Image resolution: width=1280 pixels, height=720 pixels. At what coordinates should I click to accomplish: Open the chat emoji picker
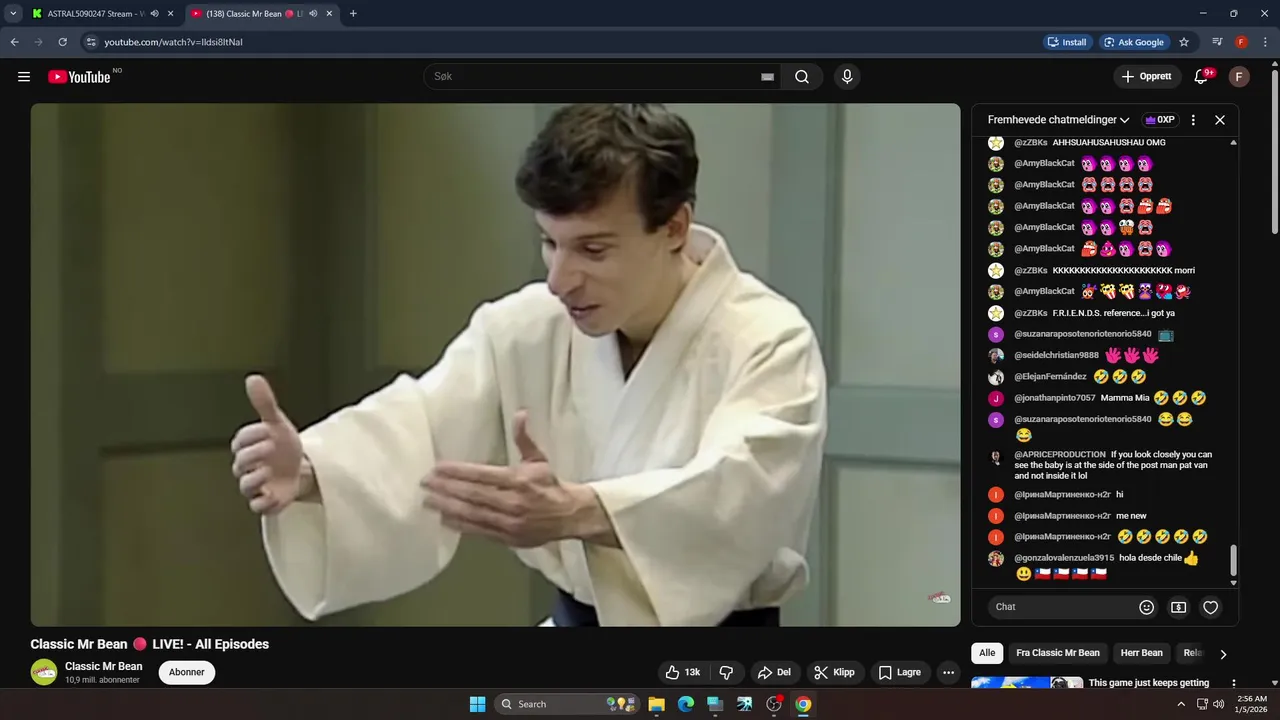1147,607
